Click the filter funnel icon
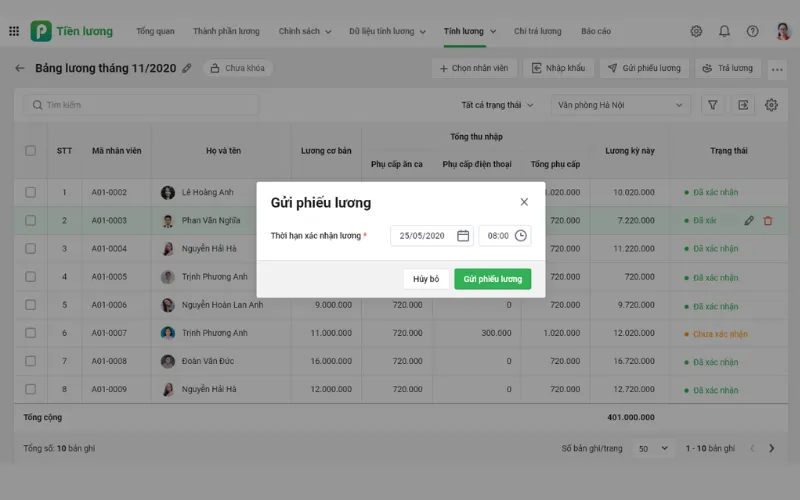Image resolution: width=800 pixels, height=500 pixels. pos(713,105)
